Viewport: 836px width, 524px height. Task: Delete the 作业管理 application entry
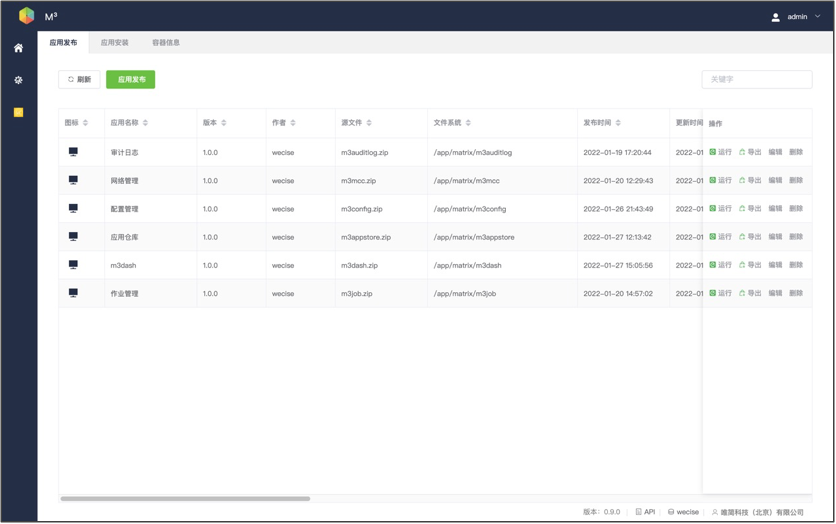(796, 294)
